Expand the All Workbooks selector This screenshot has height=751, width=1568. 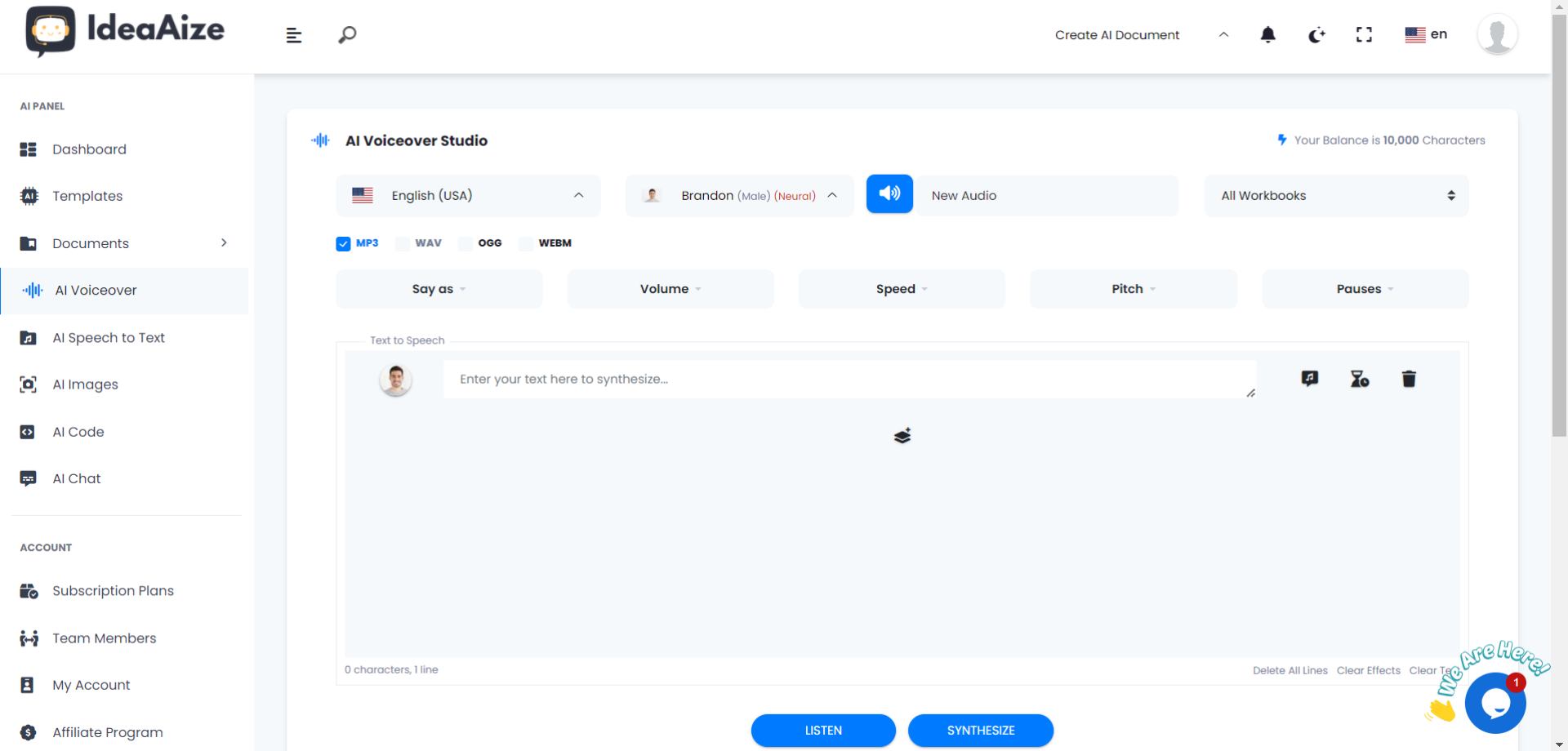click(1335, 195)
